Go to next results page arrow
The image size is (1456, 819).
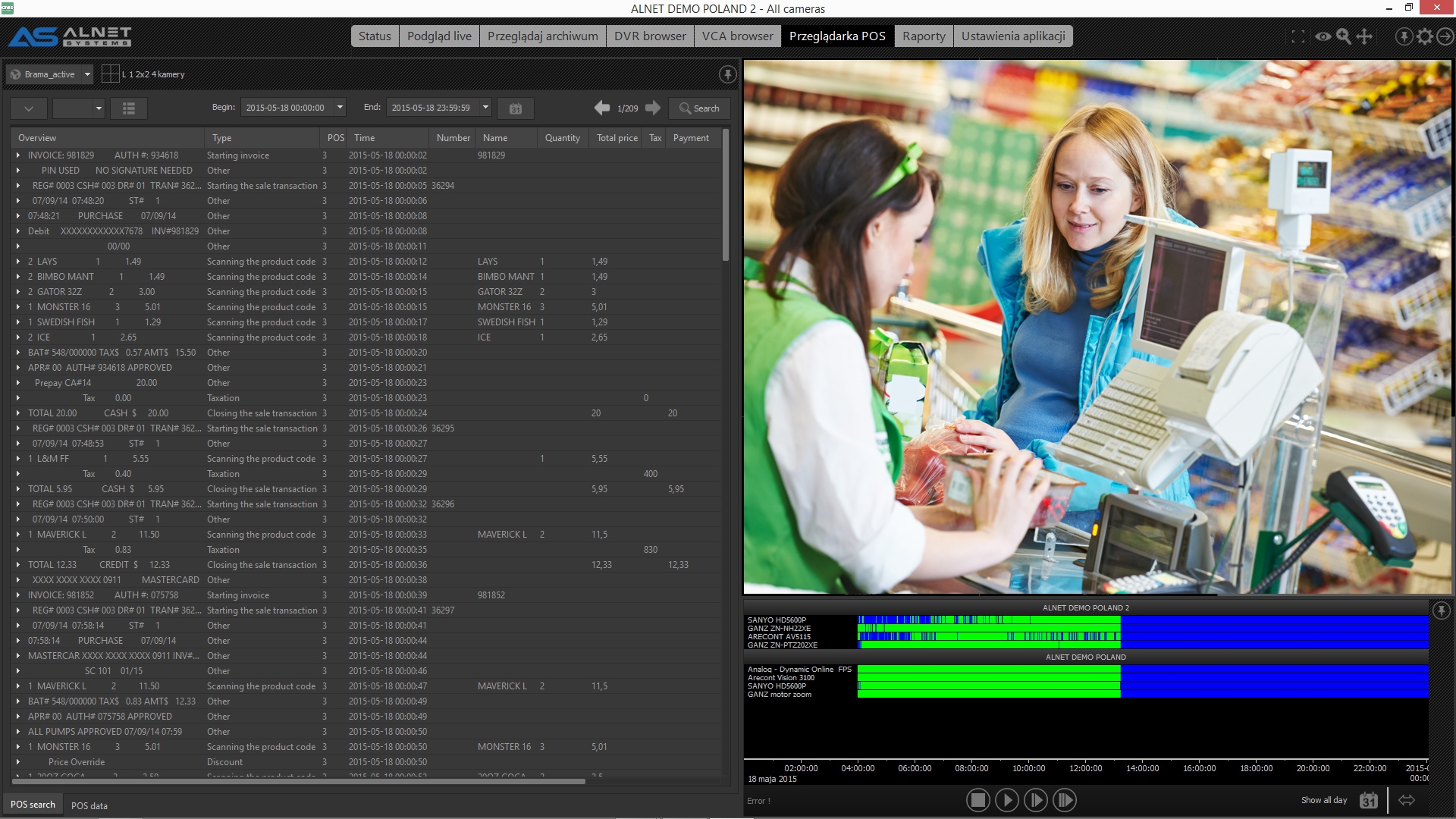tap(653, 108)
